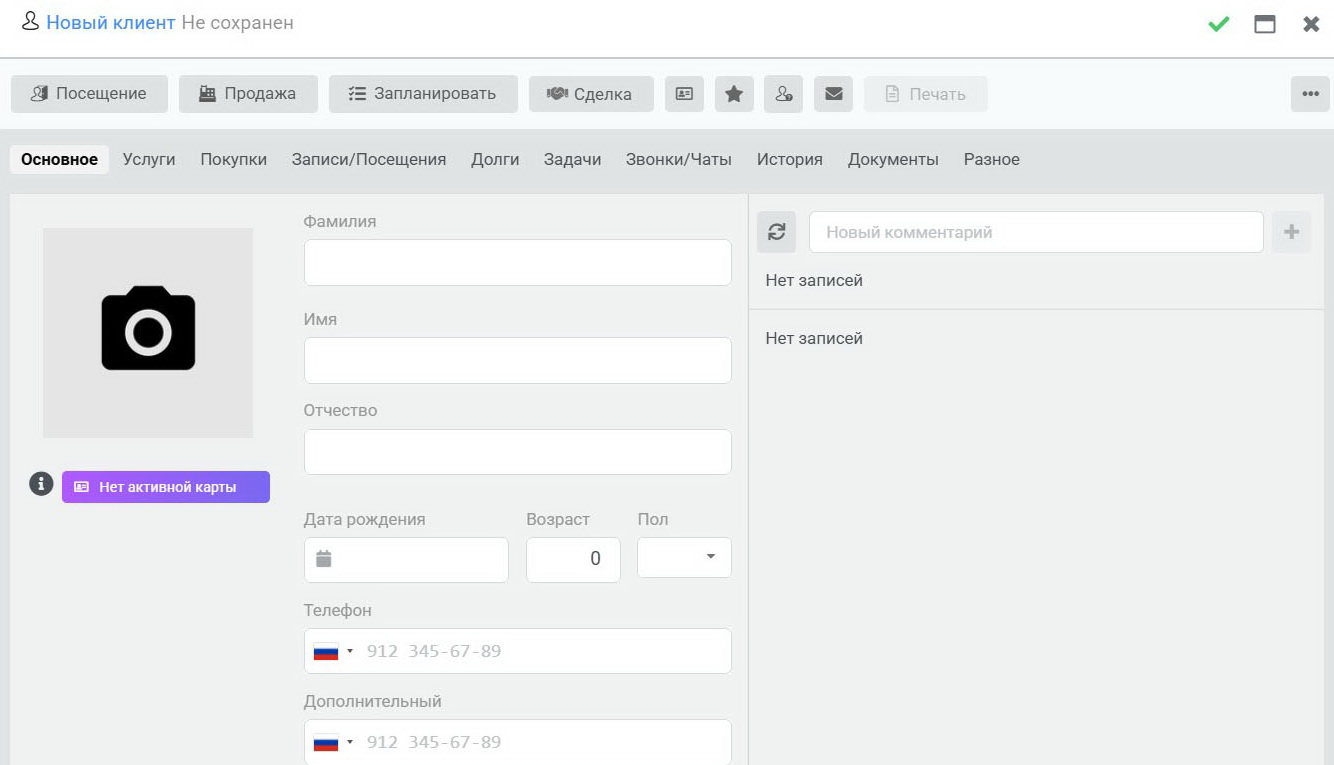Click the user icon next to Новый клиент
This screenshot has height=765, width=1334.
(30, 21)
